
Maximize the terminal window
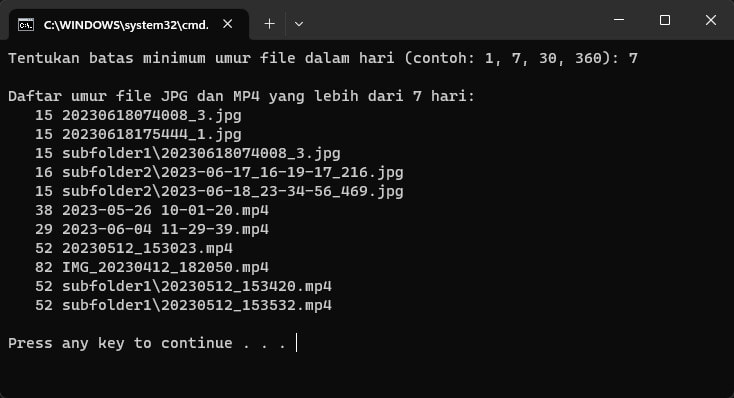pyautogui.click(x=665, y=20)
